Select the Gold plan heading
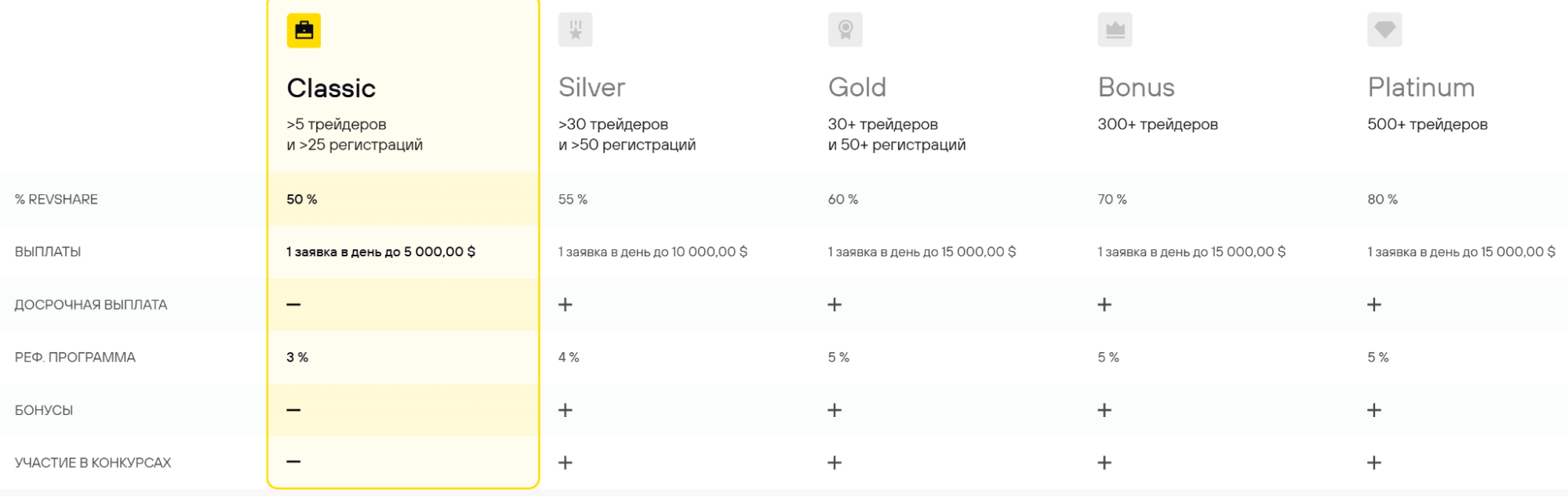 [x=857, y=87]
